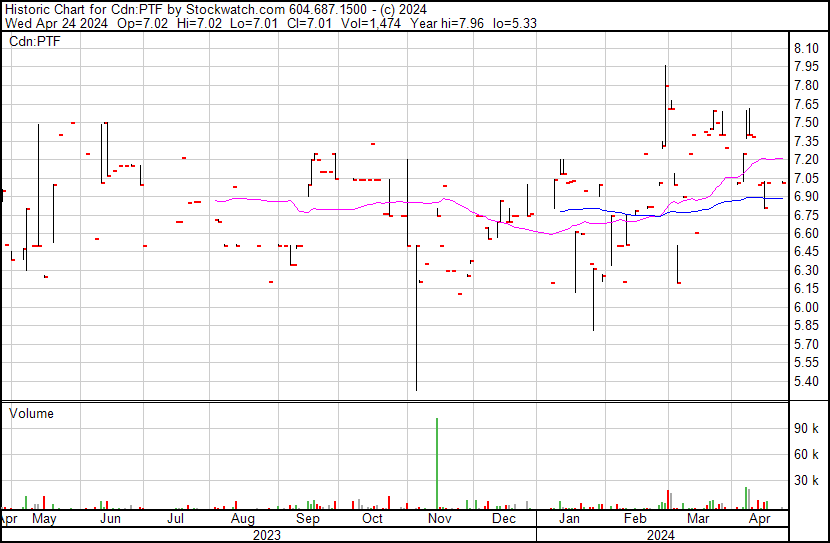Click the 30 k volume axis label
This screenshot has height=543, width=830.
pyautogui.click(x=808, y=480)
